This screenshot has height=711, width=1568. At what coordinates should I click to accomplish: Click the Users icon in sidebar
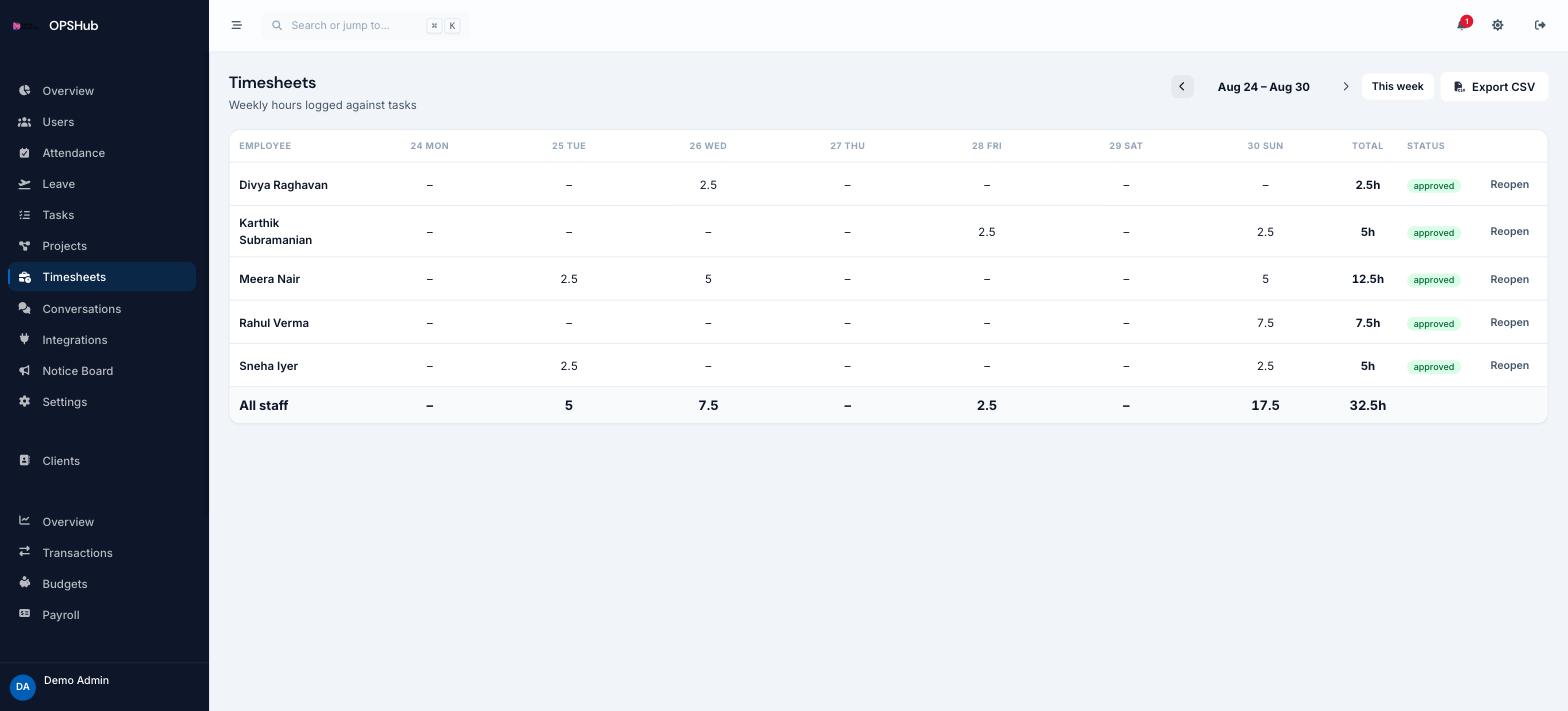24,122
